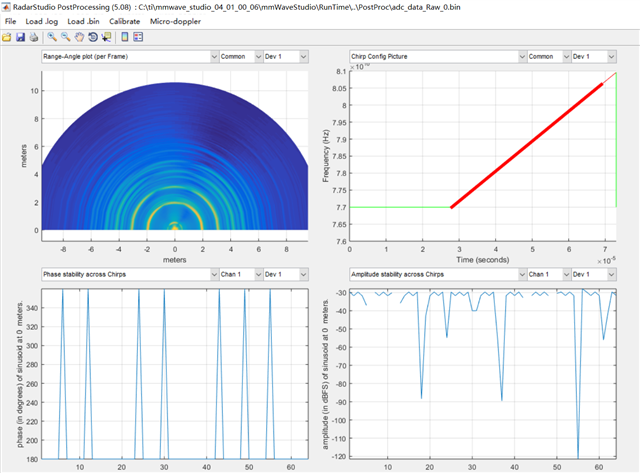
Task: Open the Amplitude stability across Chirps dropdown
Action: pyautogui.click(x=438, y=275)
